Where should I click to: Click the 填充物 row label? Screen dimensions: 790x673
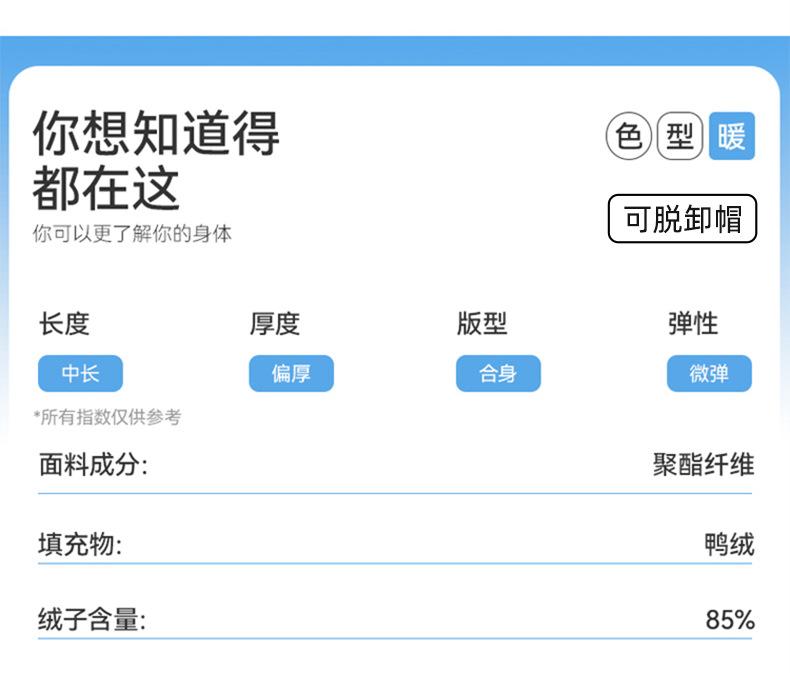(x=80, y=545)
